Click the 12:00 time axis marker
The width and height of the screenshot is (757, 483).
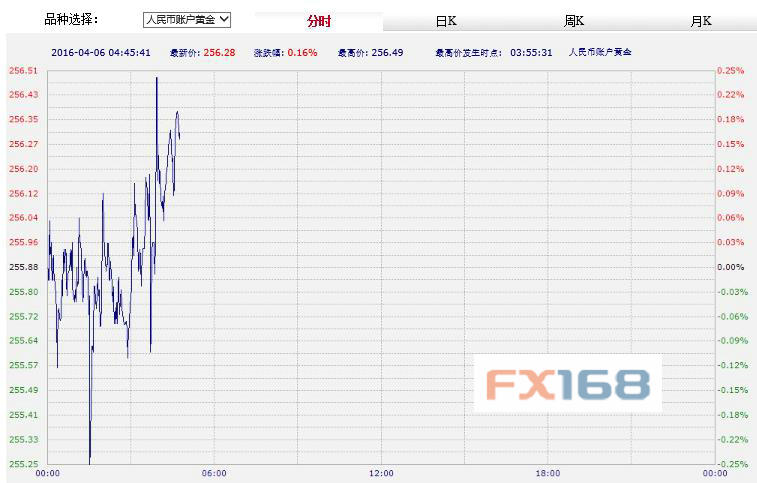tap(380, 473)
